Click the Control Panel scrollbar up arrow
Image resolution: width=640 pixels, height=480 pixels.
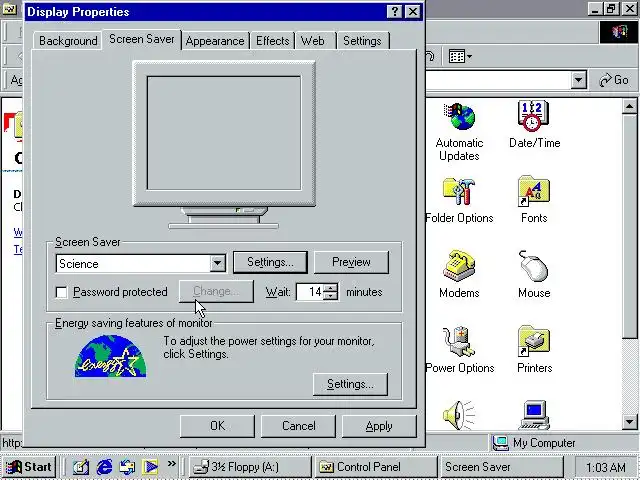[x=629, y=107]
